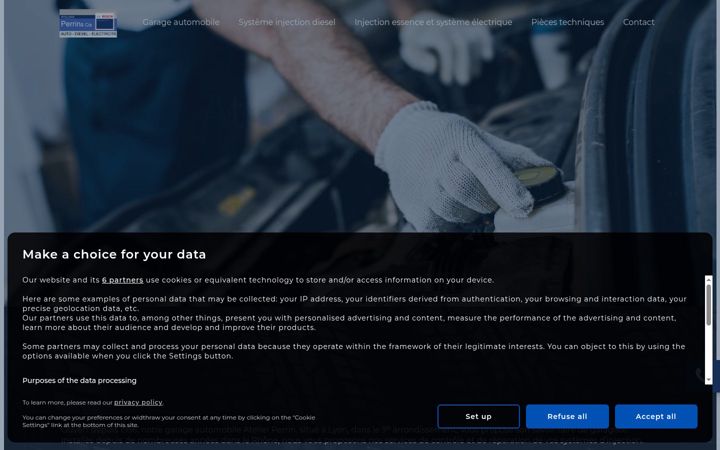This screenshot has height=450, width=720.
Task: Open the Garage automobile menu item
Action: pyautogui.click(x=181, y=22)
